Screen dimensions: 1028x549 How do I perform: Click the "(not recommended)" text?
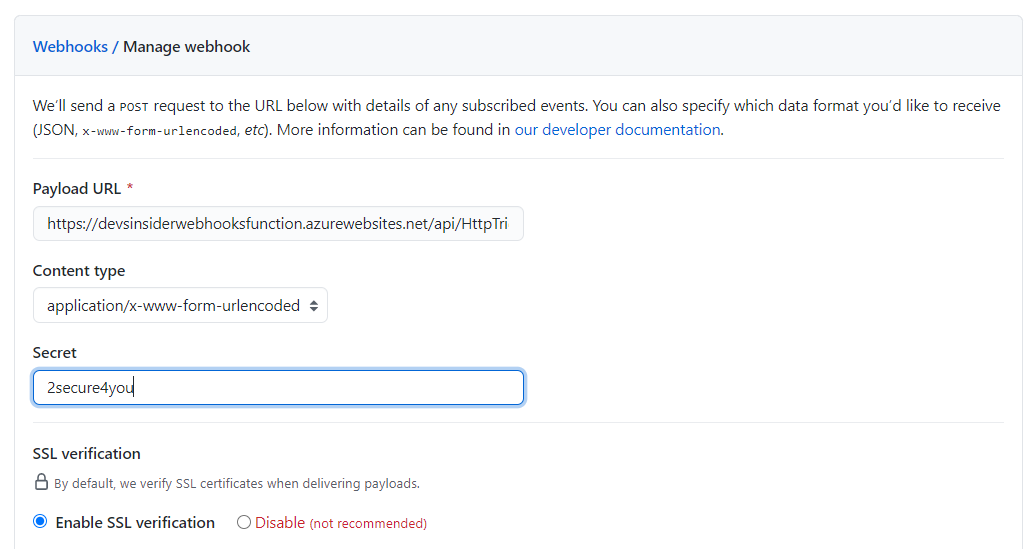tap(368, 523)
